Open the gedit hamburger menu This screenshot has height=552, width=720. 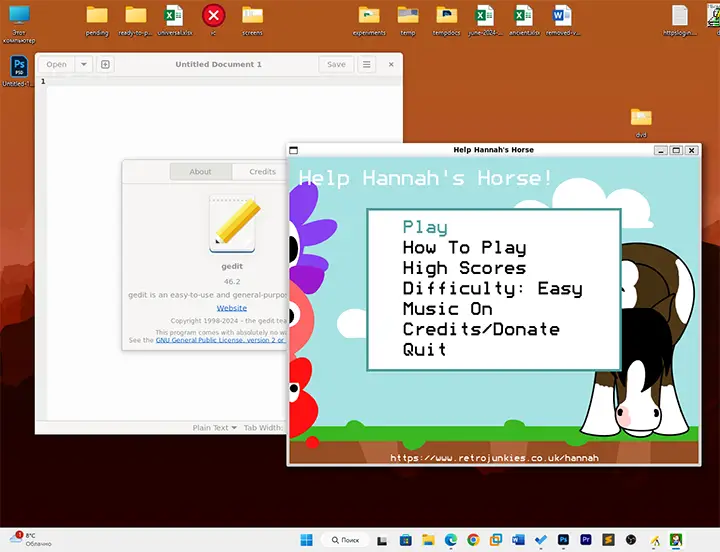point(366,64)
